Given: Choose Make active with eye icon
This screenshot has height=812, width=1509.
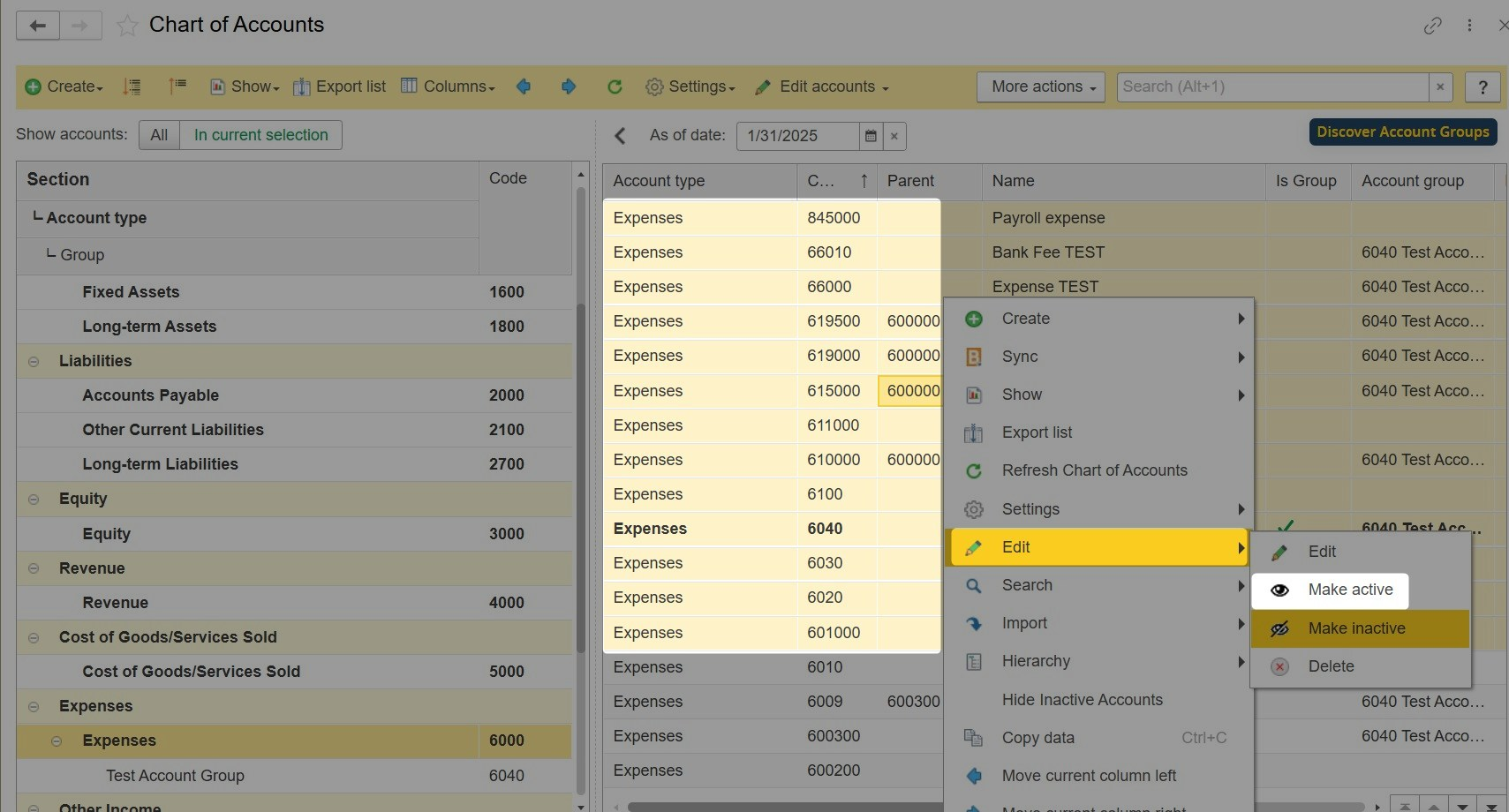Looking at the screenshot, I should 1330,590.
